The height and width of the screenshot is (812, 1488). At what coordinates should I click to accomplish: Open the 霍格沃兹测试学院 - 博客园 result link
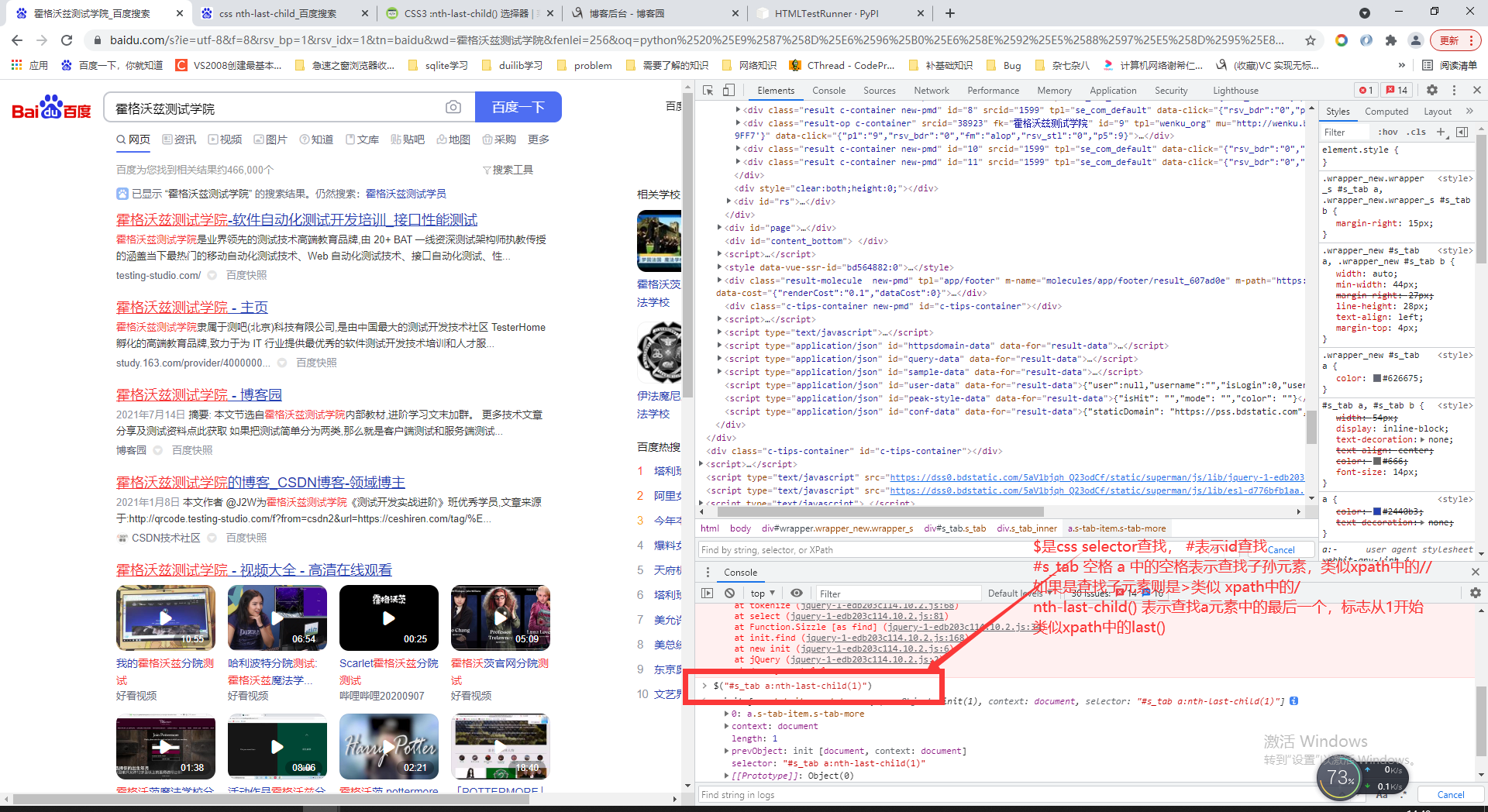pos(199,395)
